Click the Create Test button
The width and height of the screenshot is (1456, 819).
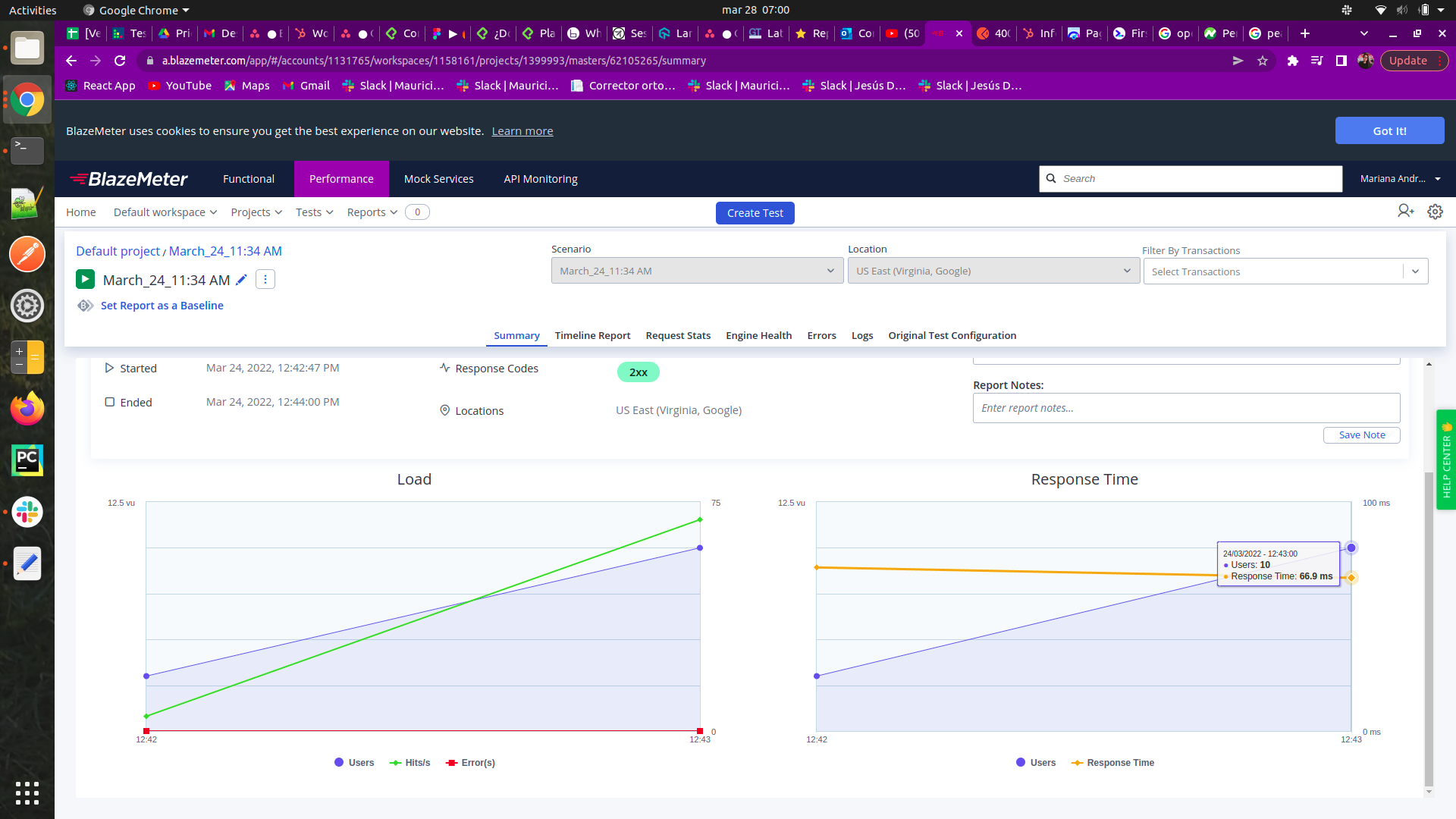[x=755, y=213]
